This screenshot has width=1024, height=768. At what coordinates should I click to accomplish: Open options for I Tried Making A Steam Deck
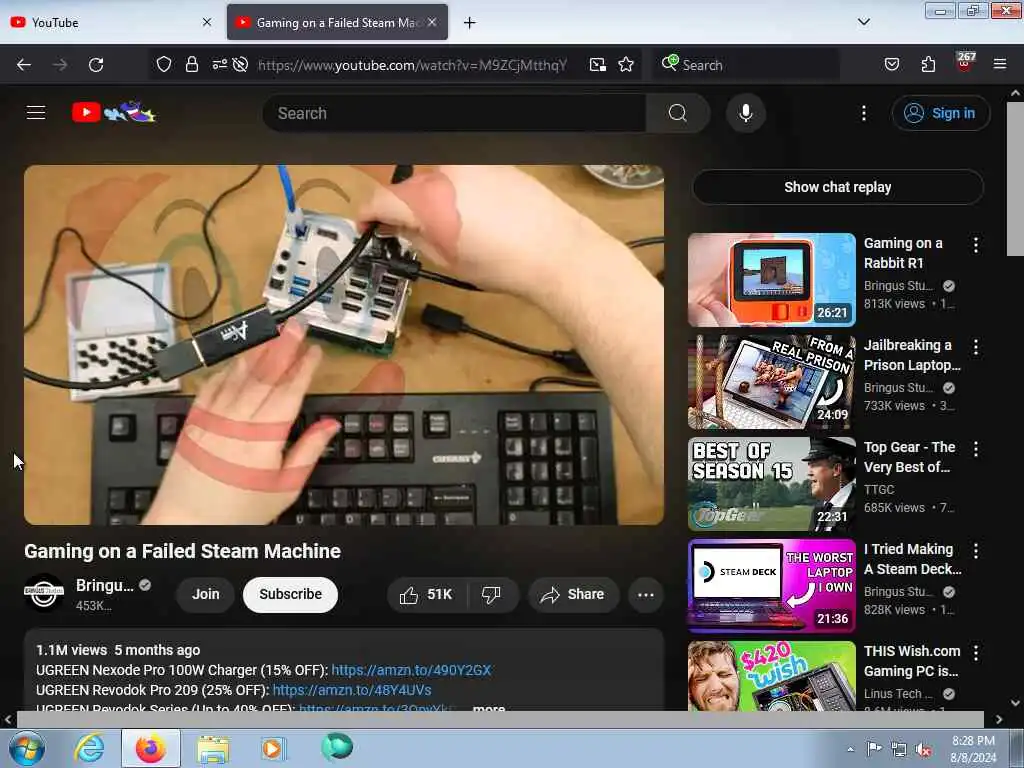(x=976, y=551)
